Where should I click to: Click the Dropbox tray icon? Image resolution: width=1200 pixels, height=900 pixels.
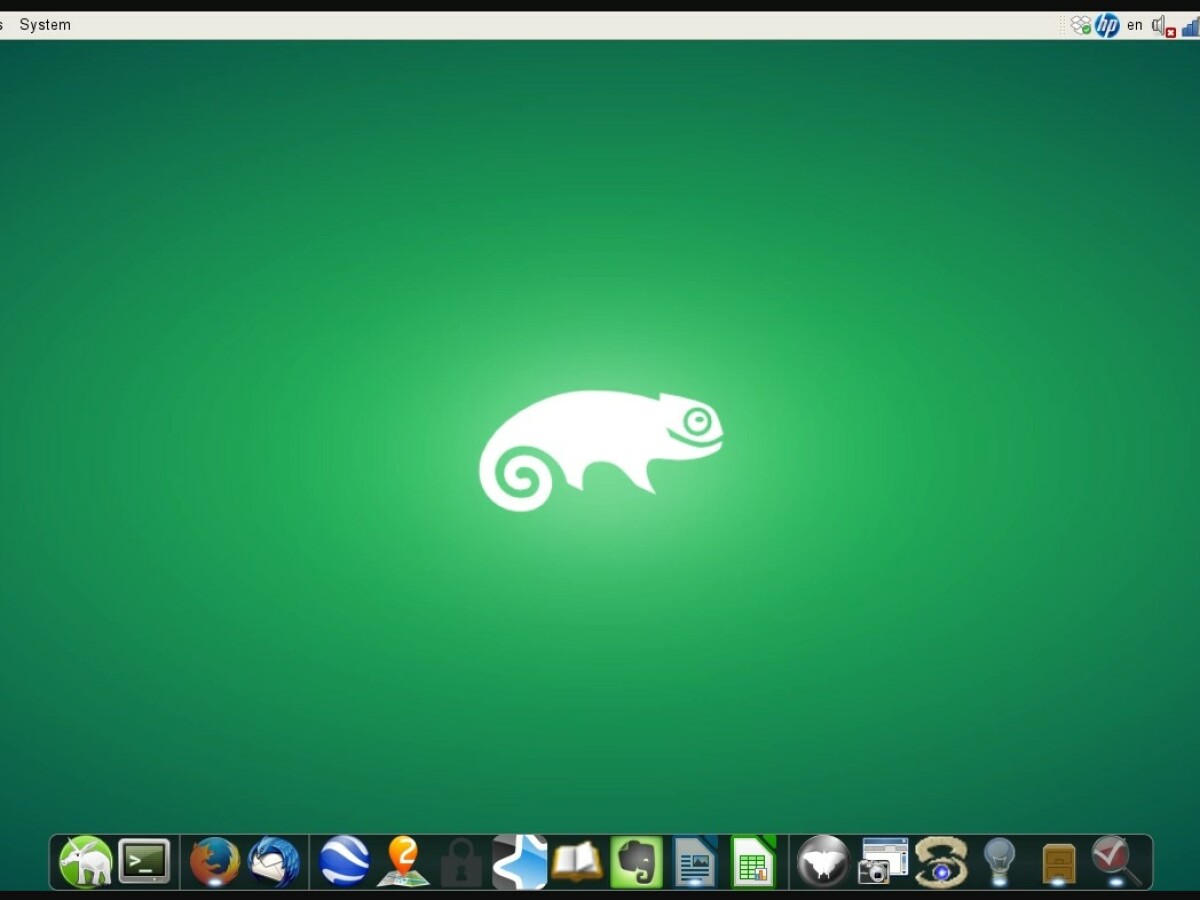pos(1081,25)
